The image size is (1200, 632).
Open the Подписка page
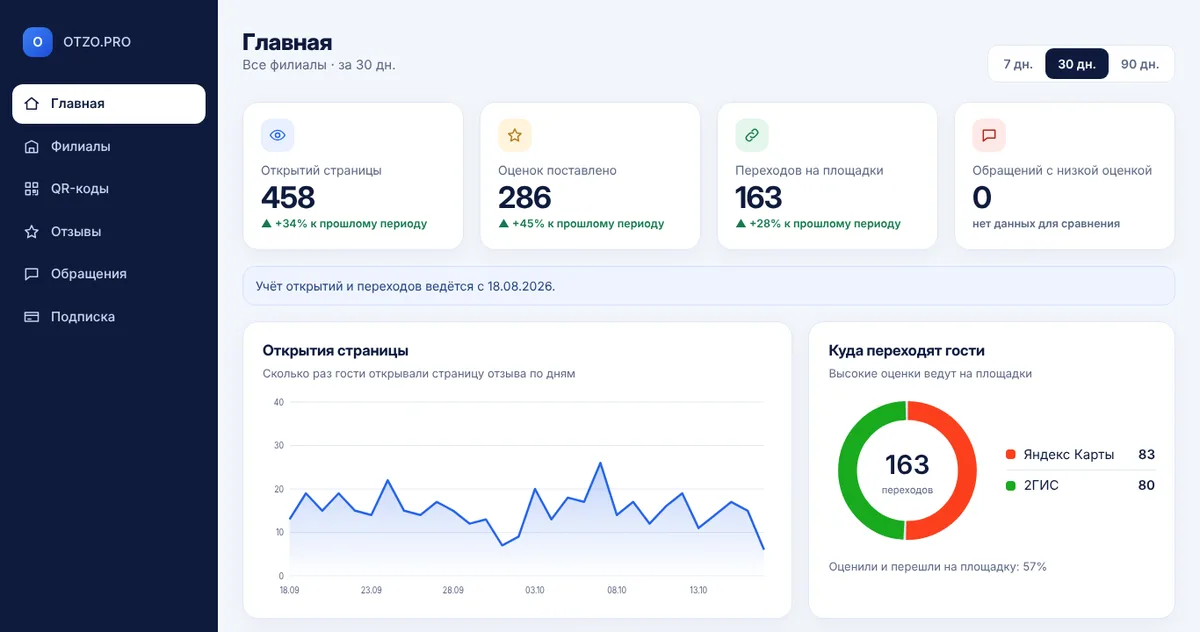(x=109, y=317)
